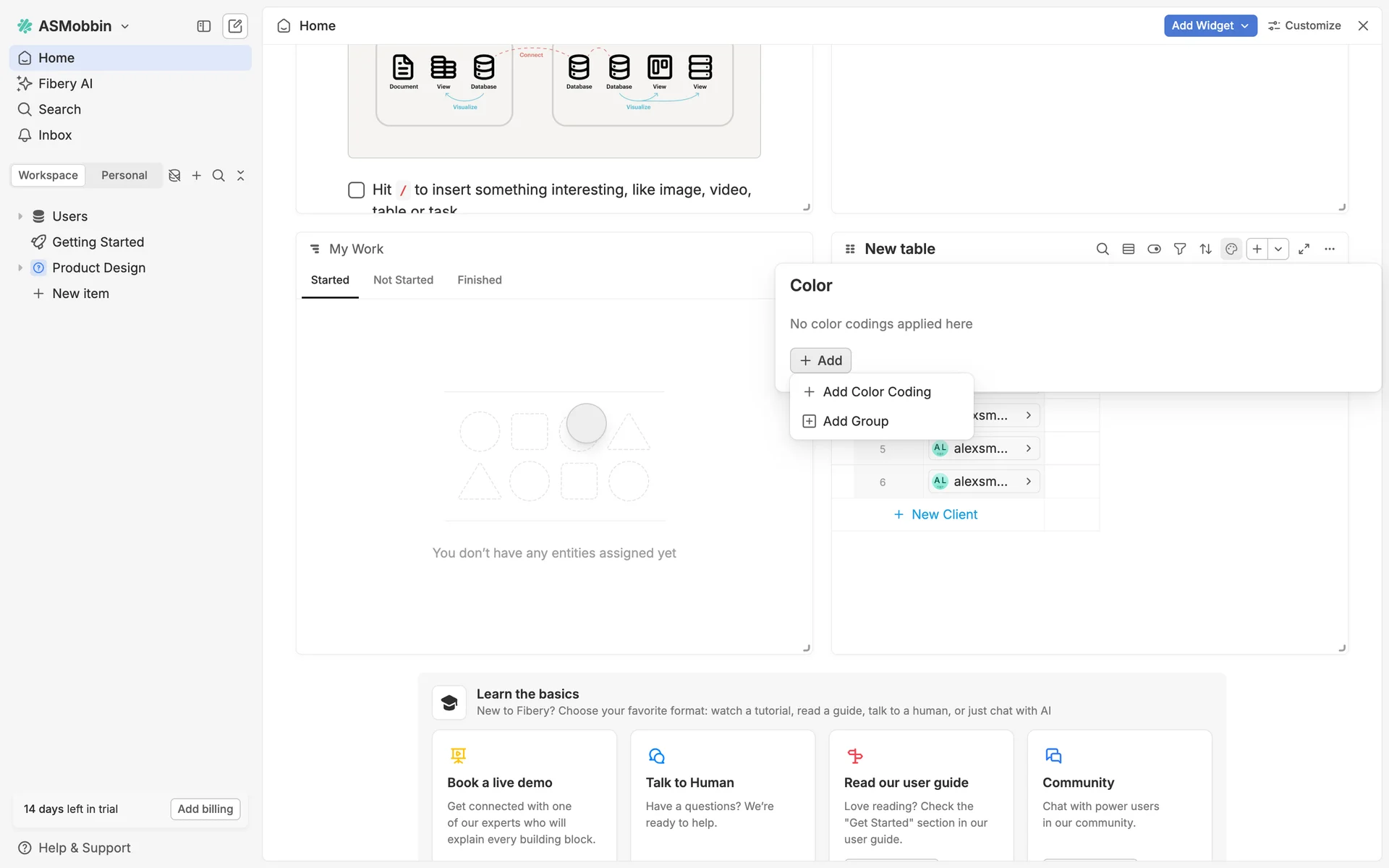Select Add Color Coding menu option
1389x868 pixels.
tap(876, 391)
